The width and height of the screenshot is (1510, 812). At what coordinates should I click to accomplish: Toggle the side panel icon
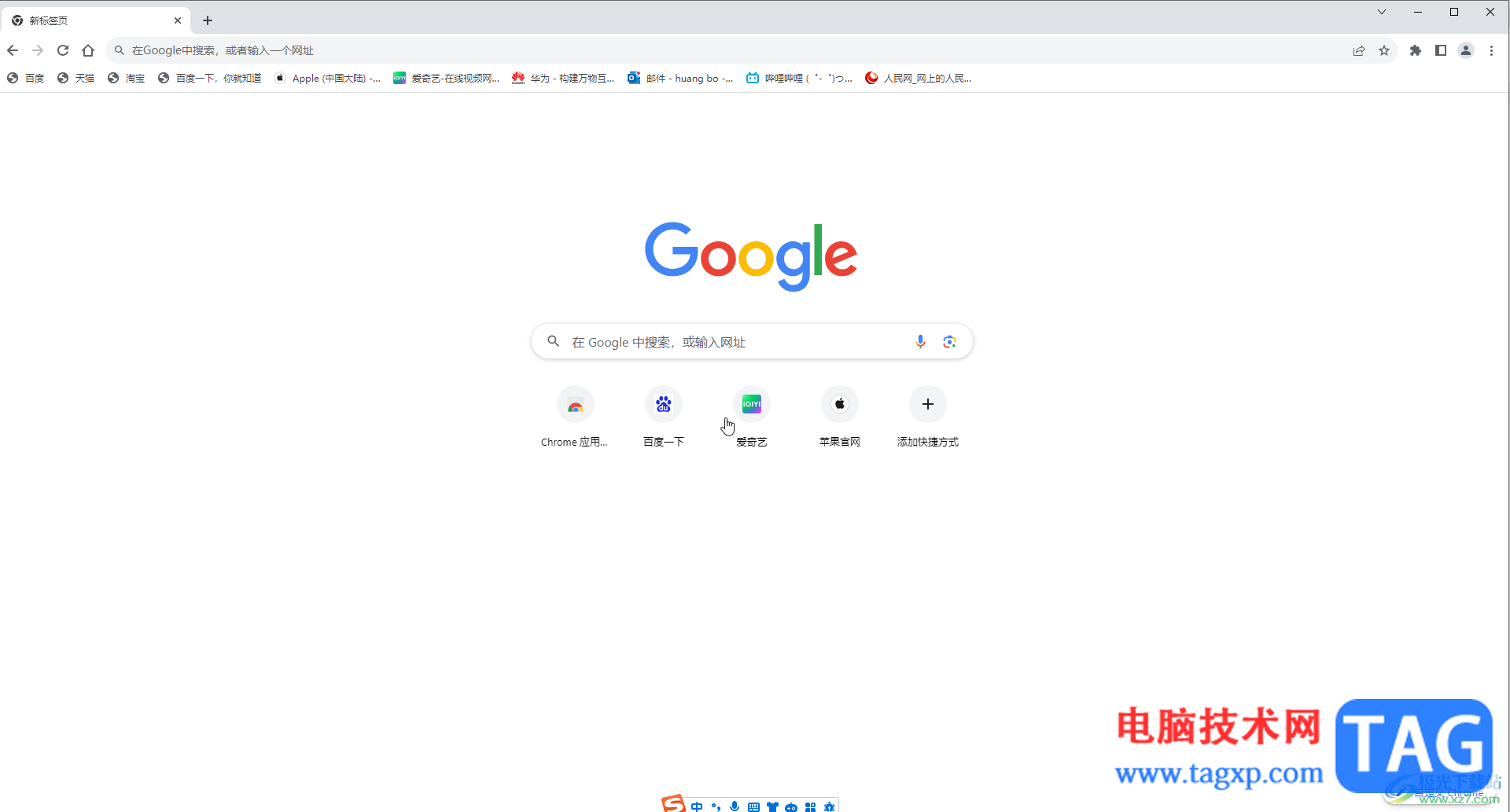tap(1441, 50)
